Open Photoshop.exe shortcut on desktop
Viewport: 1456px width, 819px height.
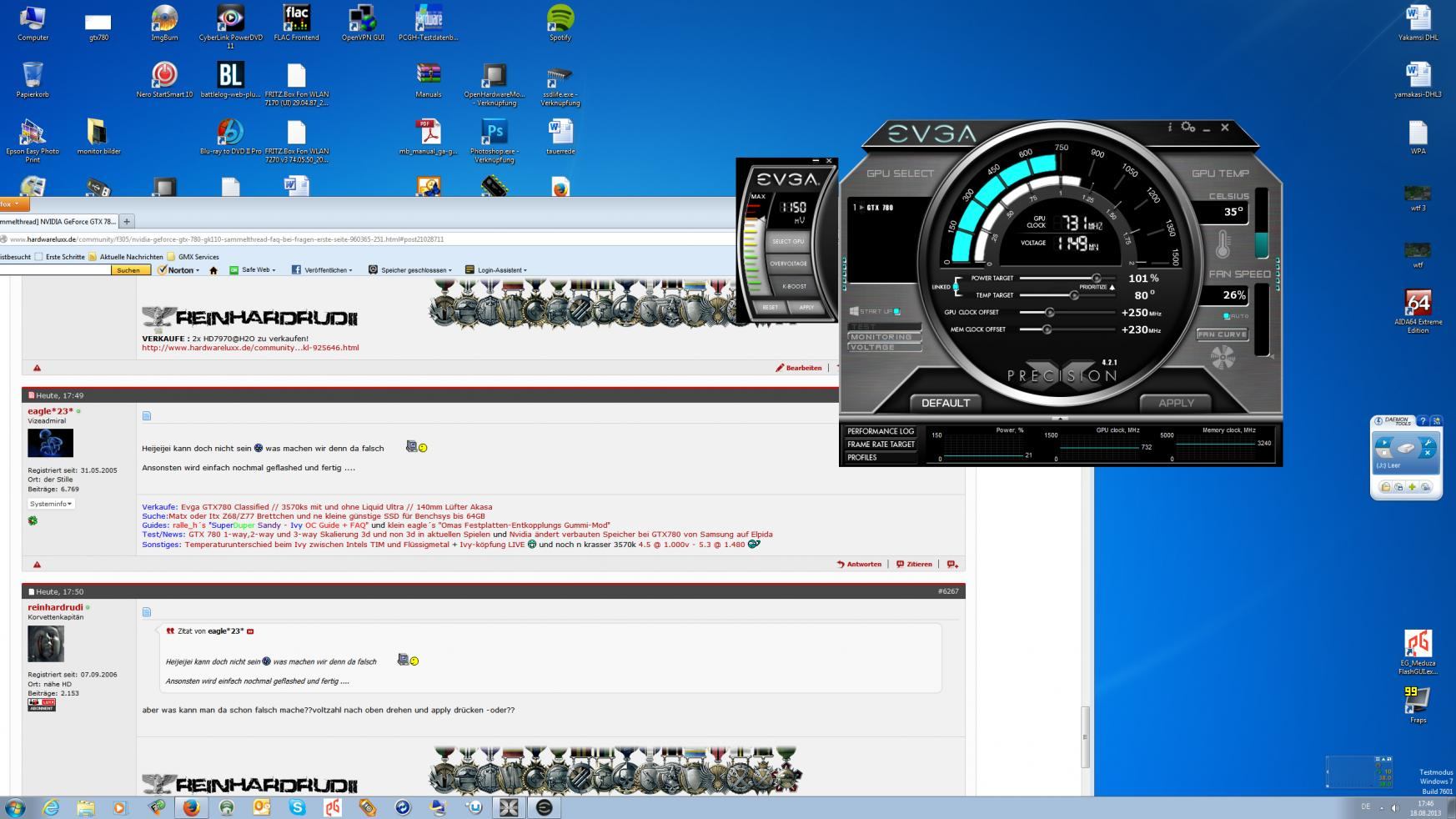pyautogui.click(x=495, y=140)
